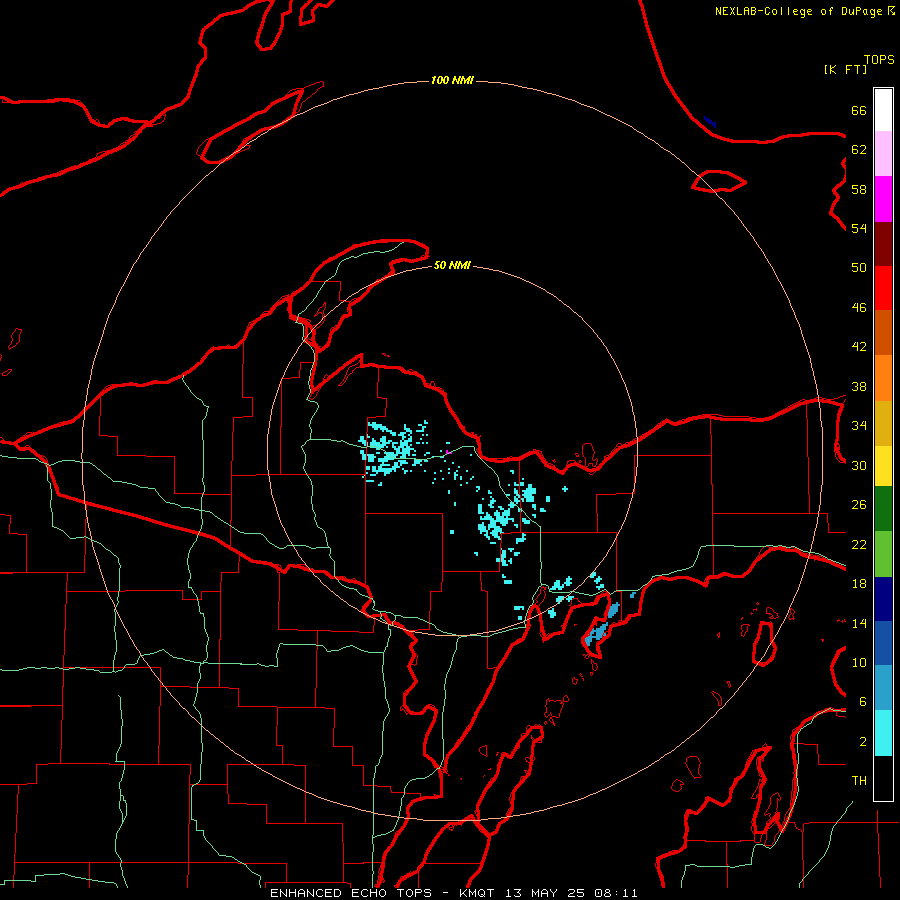The image size is (900, 900).
Task: Click the 100 NMI range ring label
Action: tap(452, 80)
